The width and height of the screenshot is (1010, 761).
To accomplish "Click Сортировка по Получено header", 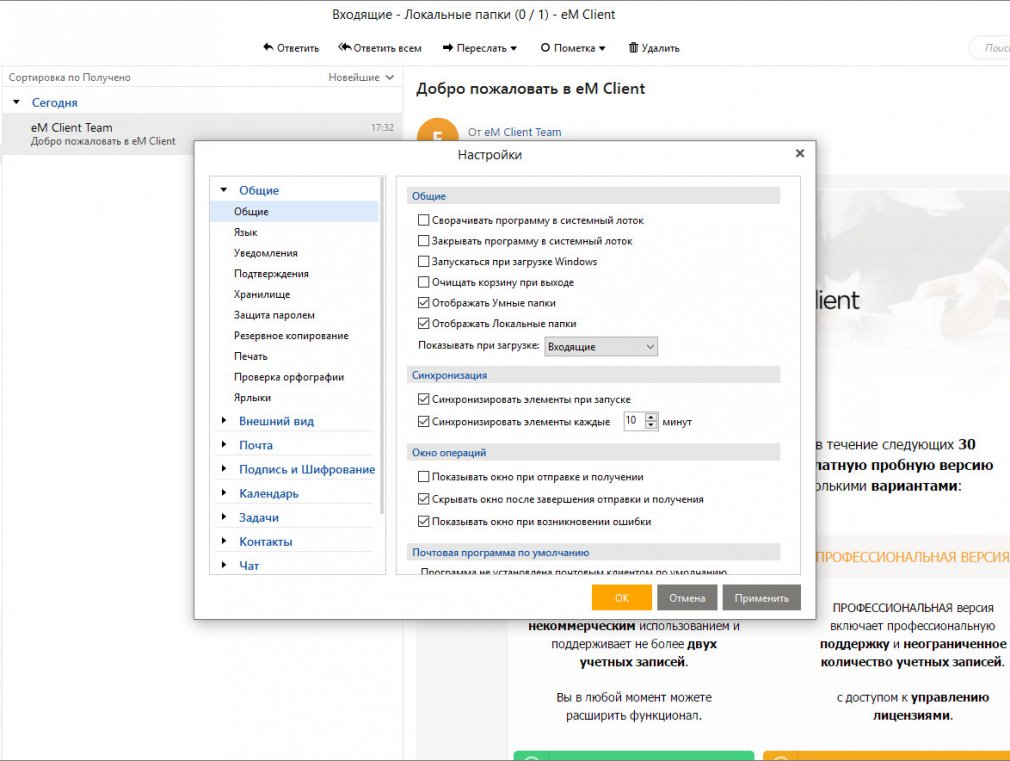I will (x=70, y=77).
